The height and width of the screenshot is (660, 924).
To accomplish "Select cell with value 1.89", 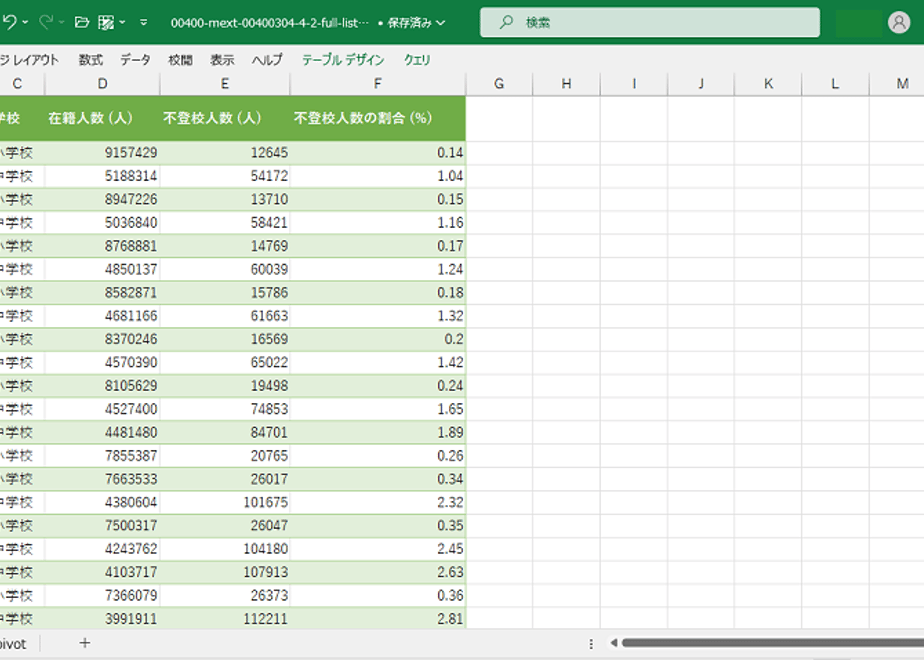I will pyautogui.click(x=378, y=433).
